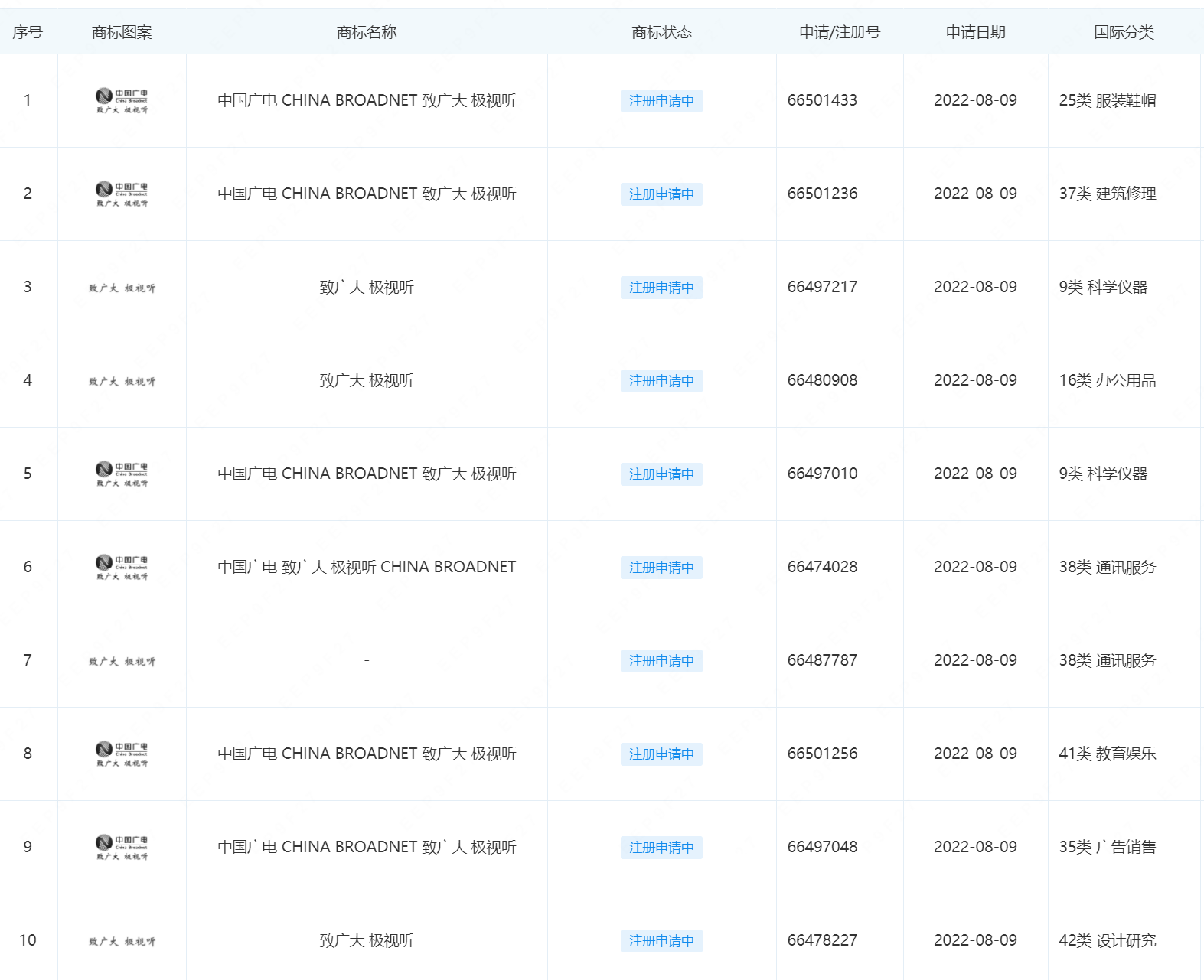Click class 41类 教育娱乐
The image size is (1204, 980).
click(x=1108, y=754)
